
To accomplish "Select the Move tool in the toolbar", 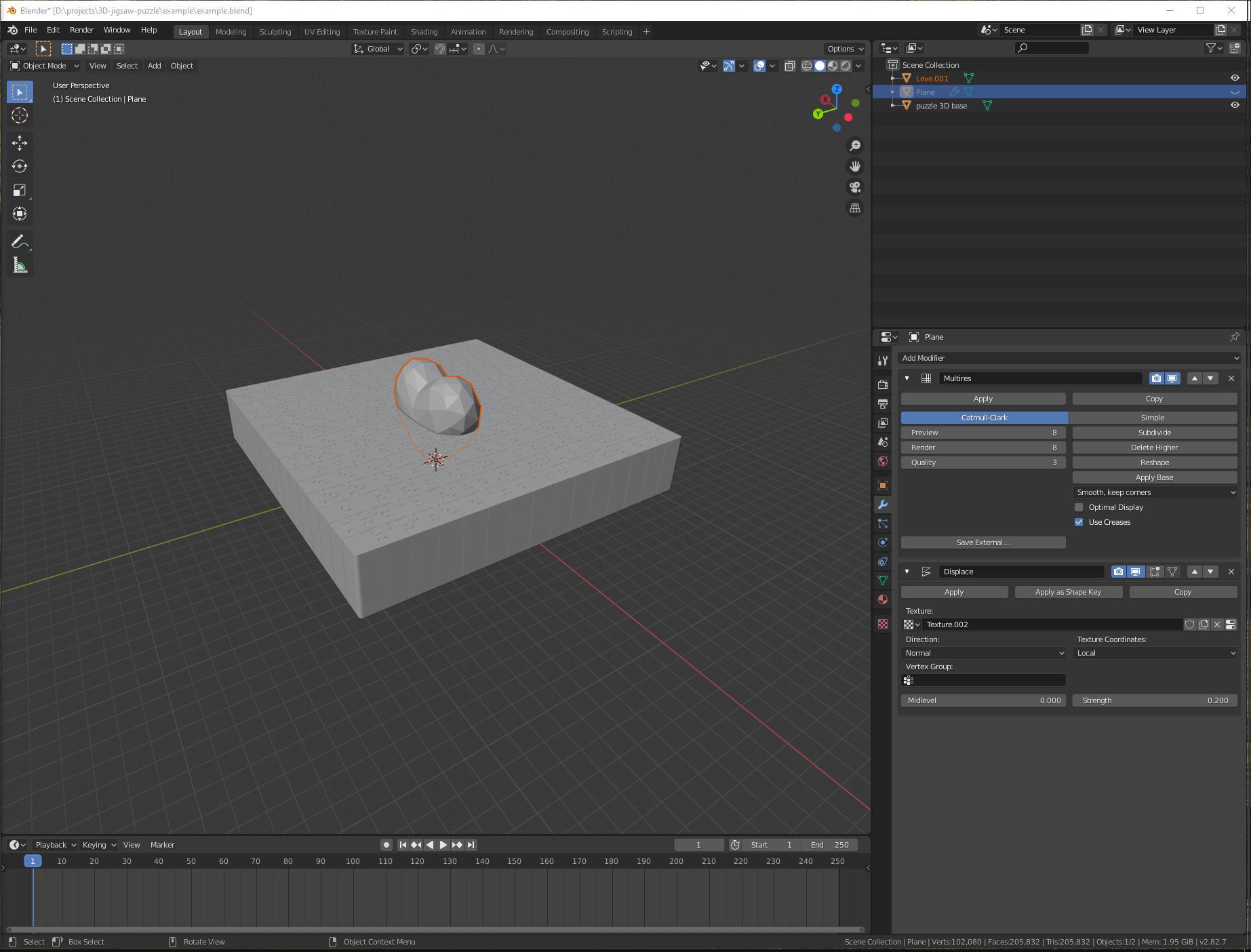I will coord(20,142).
